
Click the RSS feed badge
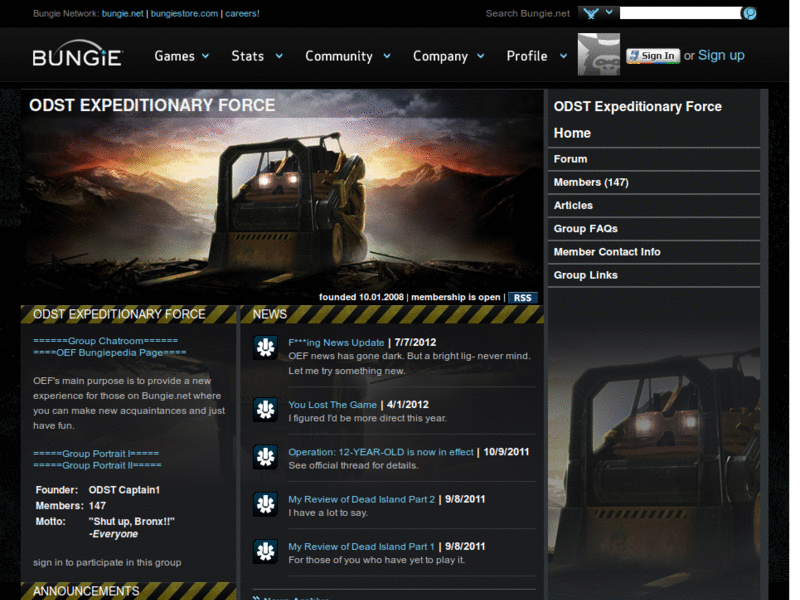tap(522, 297)
